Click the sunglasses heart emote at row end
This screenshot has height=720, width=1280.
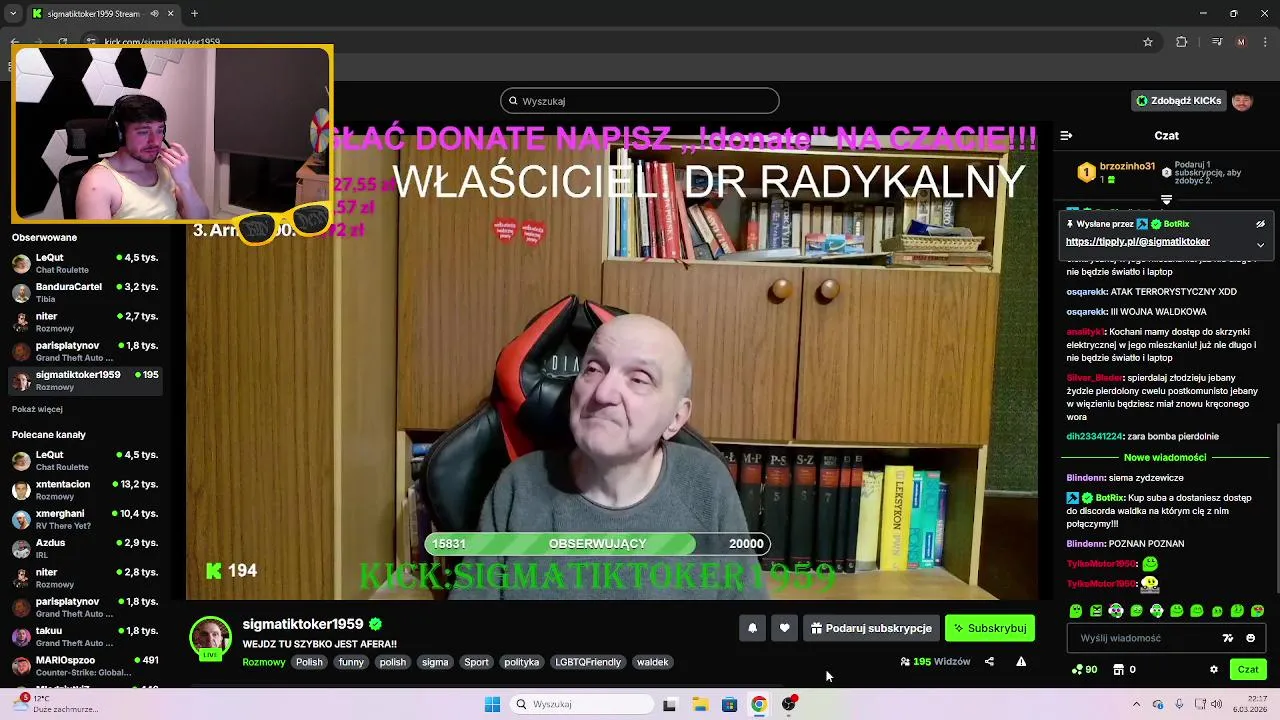tap(1257, 611)
